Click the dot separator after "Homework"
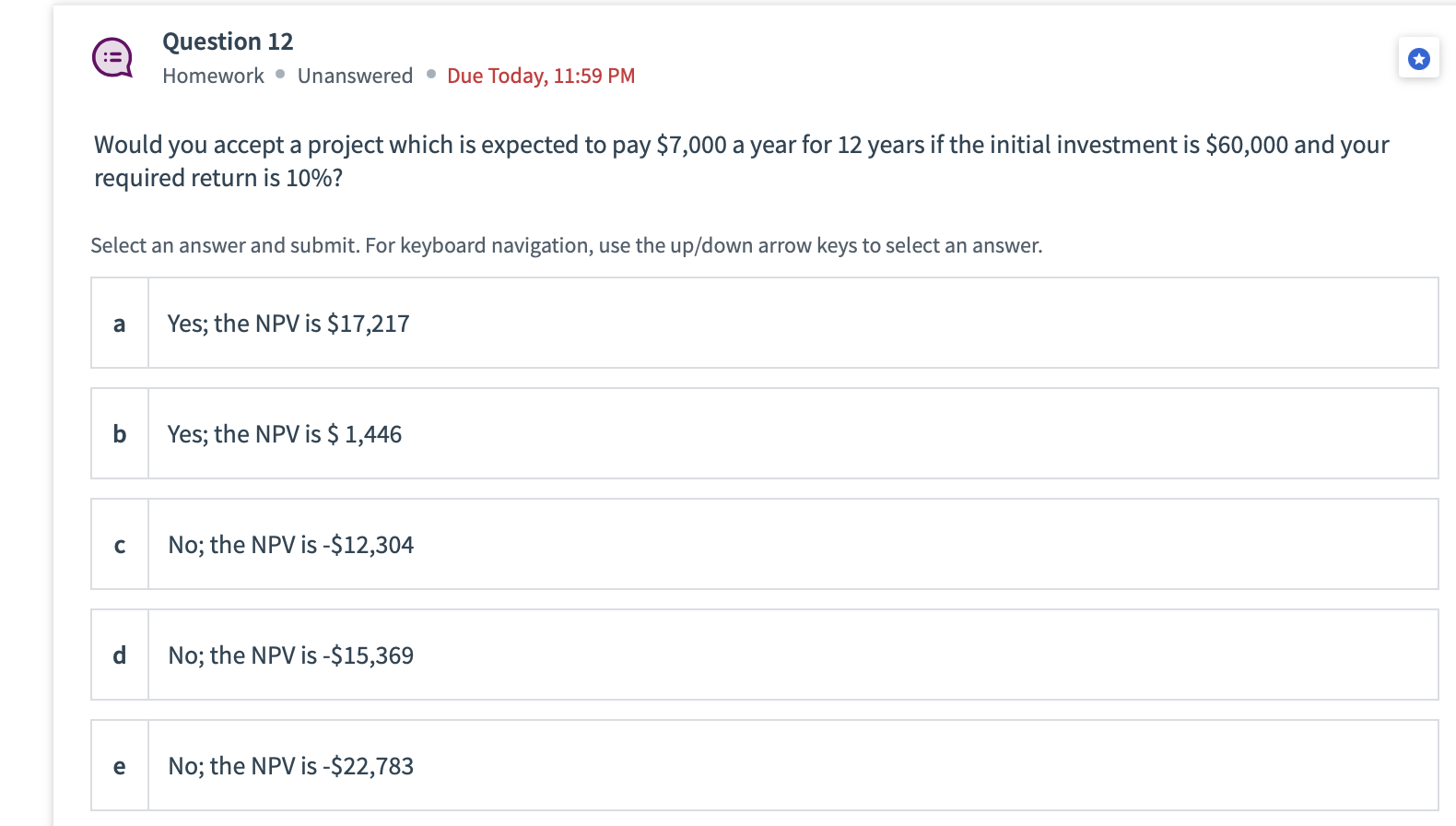The image size is (1456, 826). [280, 74]
